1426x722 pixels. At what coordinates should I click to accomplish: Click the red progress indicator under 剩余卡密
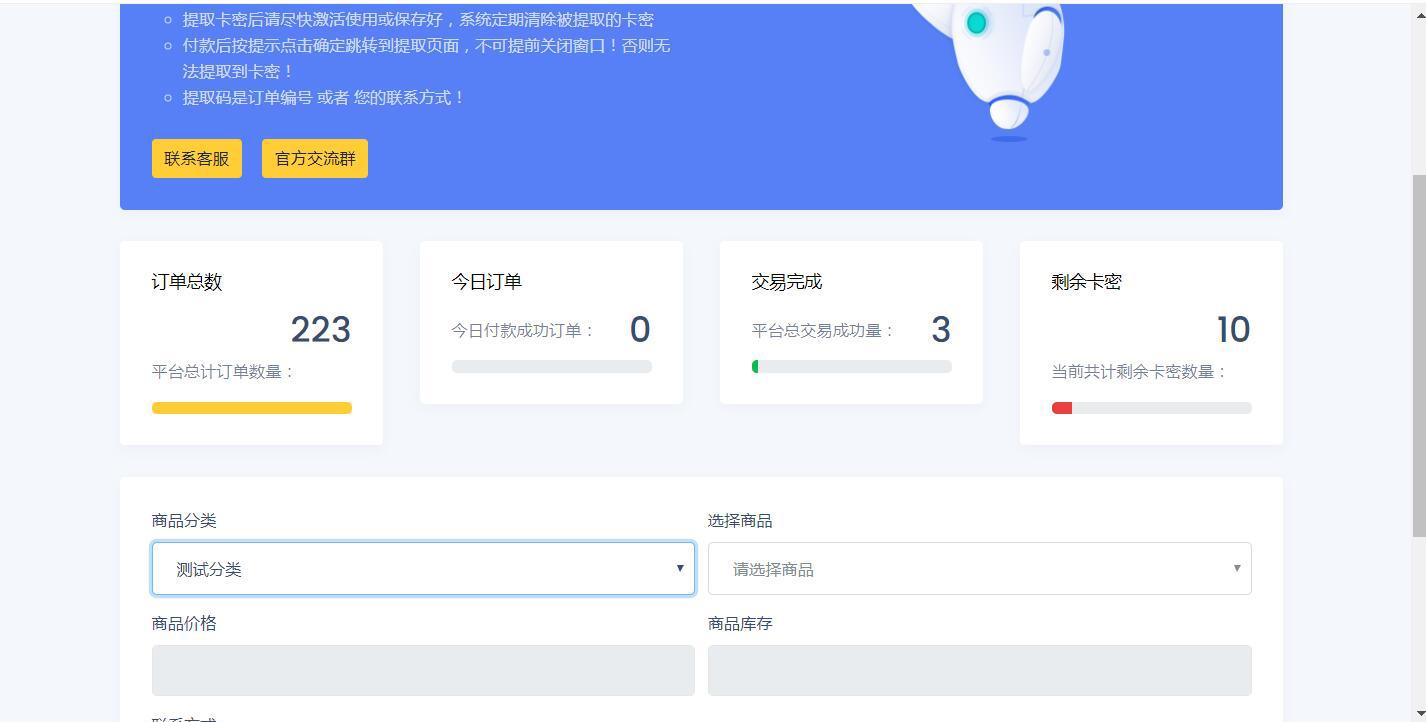[x=1062, y=407]
